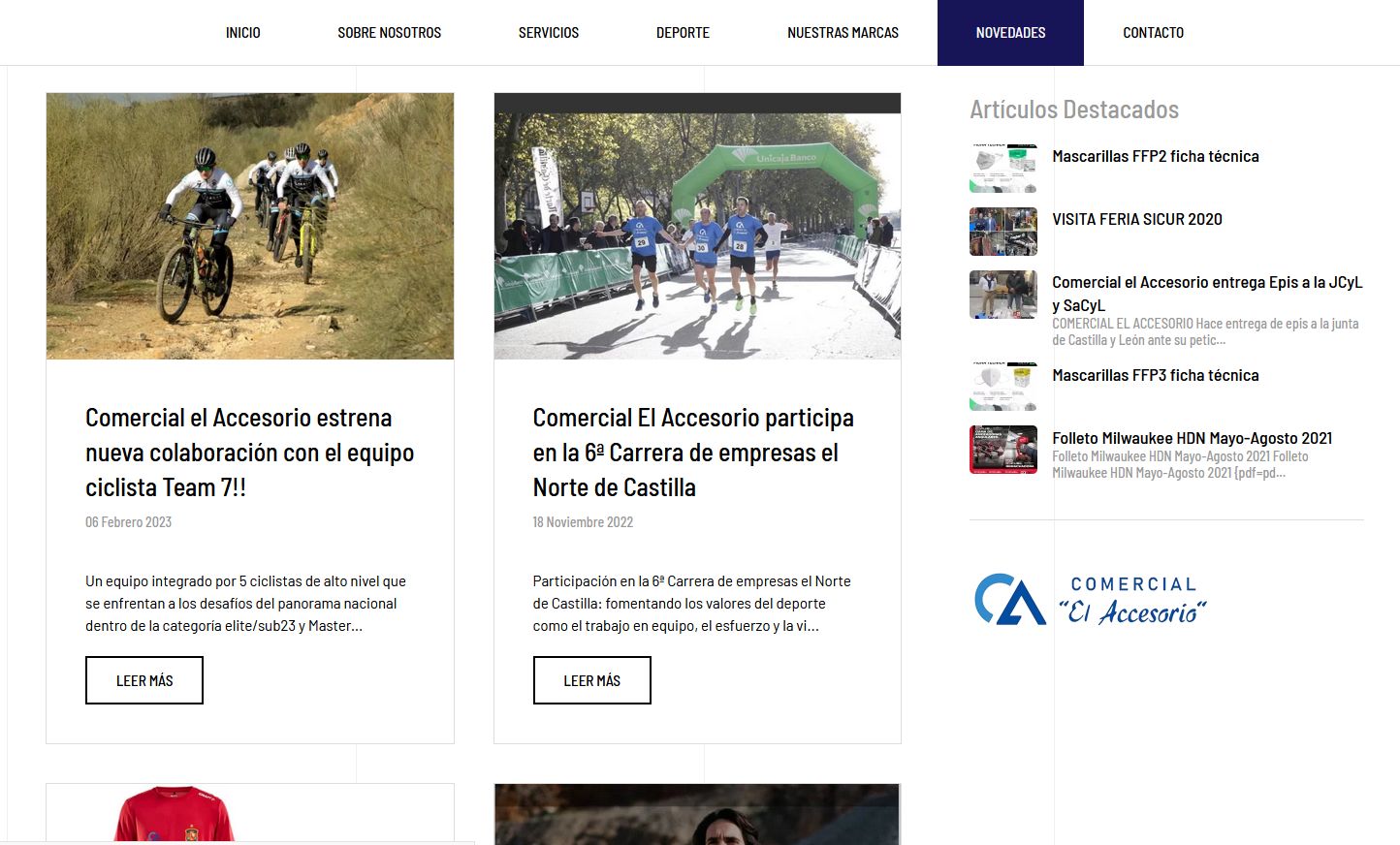Open Mascarillas FFP3 ficha técnica link

pyautogui.click(x=1156, y=375)
